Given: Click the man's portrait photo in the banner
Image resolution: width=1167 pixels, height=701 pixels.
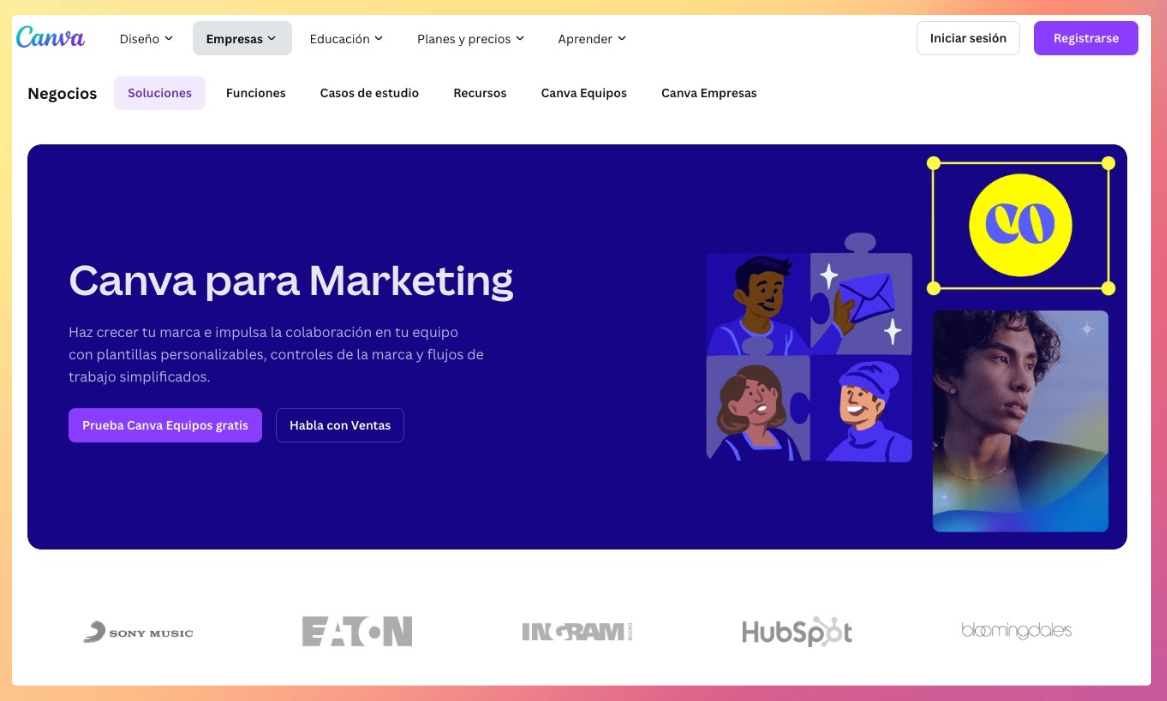Looking at the screenshot, I should pyautogui.click(x=1020, y=420).
